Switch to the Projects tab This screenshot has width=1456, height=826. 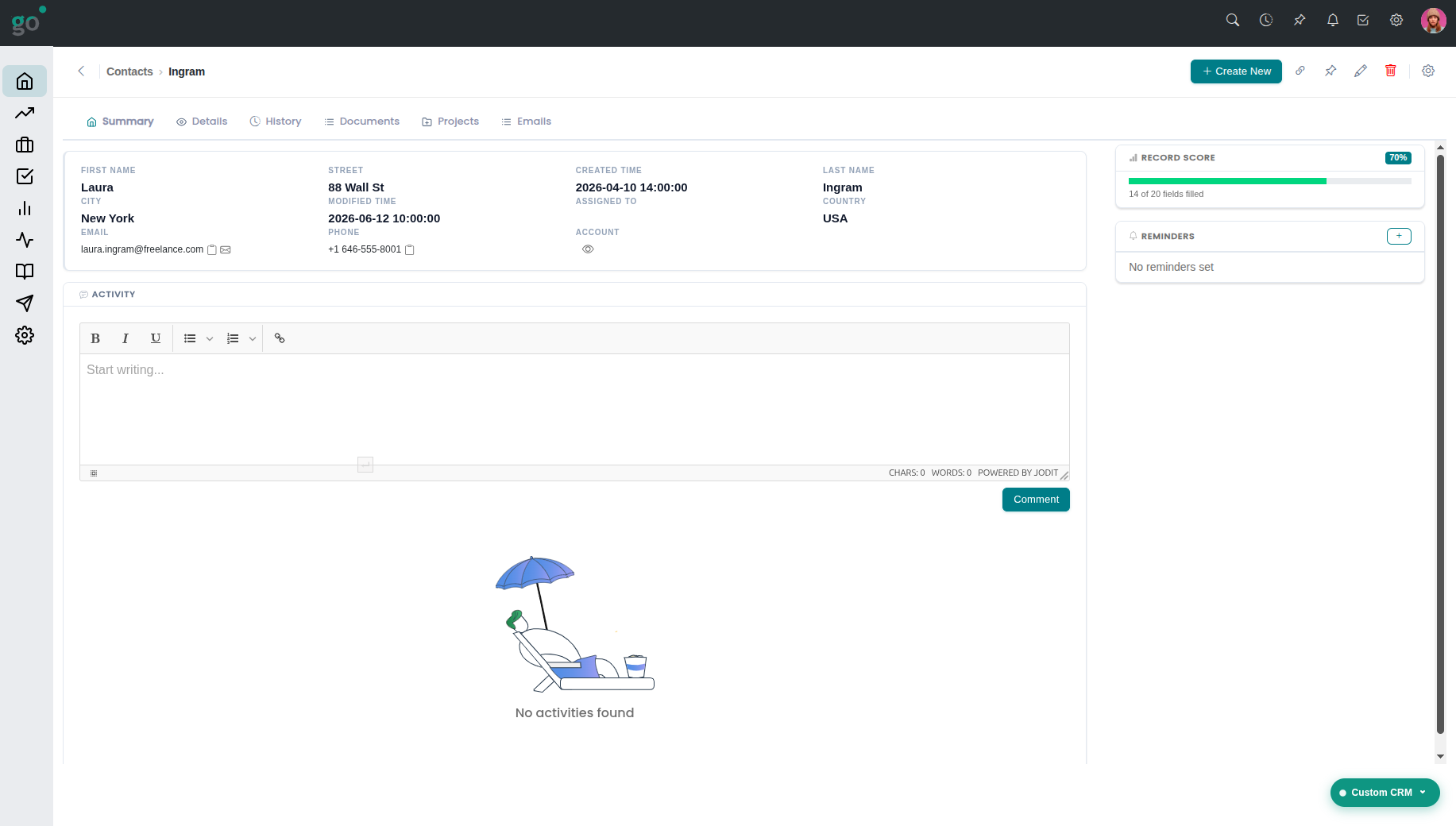tap(450, 122)
